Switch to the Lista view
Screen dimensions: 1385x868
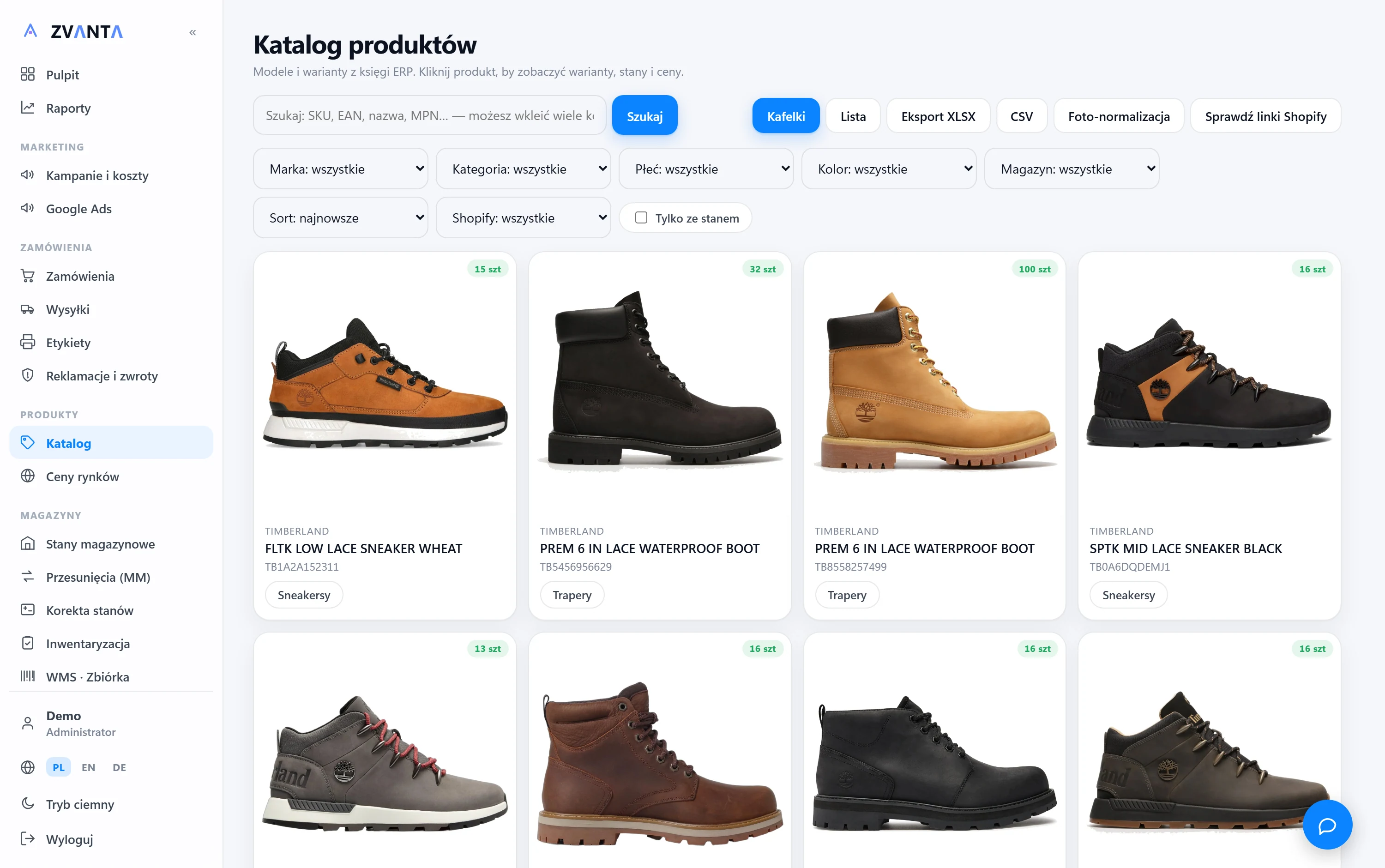pos(853,116)
